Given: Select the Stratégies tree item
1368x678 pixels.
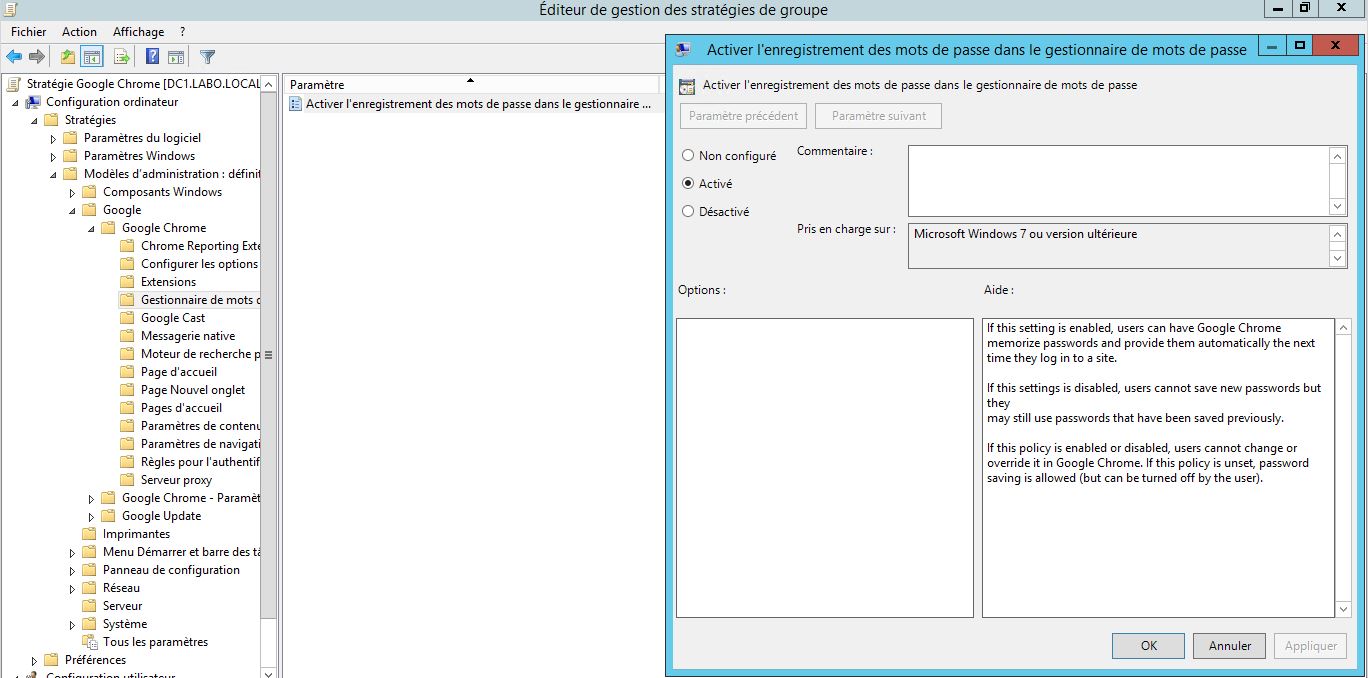Looking at the screenshot, I should pos(90,120).
